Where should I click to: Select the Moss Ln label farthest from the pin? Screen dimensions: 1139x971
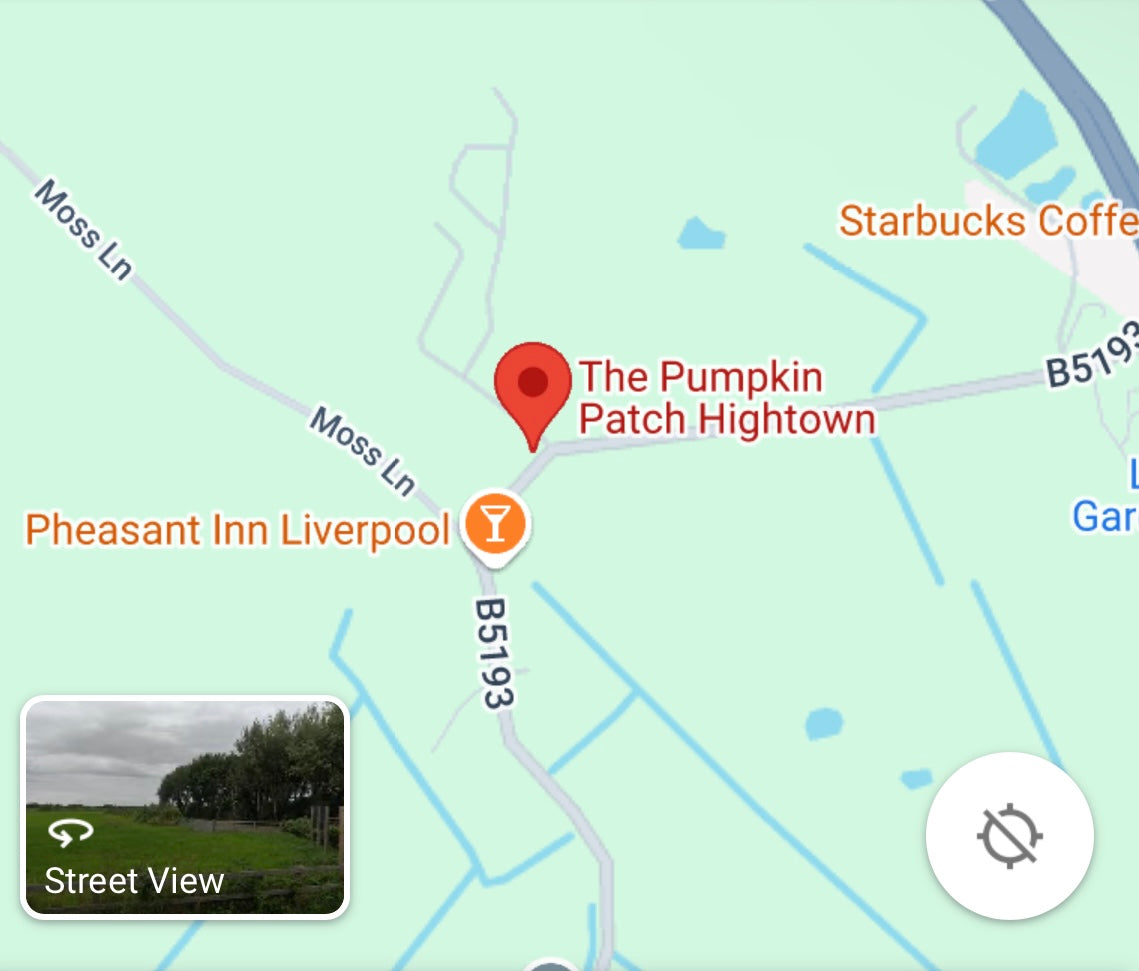84,229
